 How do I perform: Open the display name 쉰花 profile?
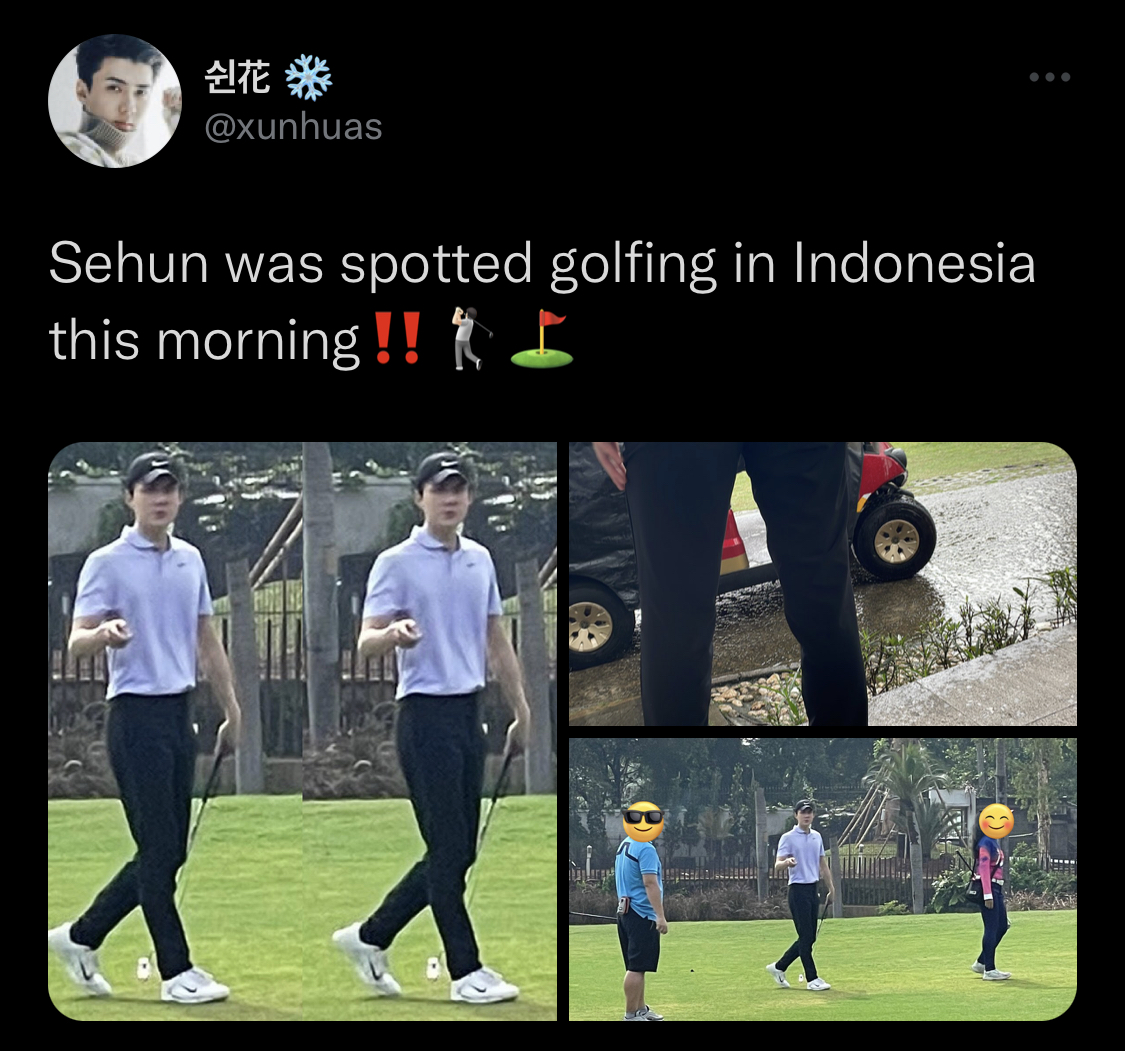237,77
